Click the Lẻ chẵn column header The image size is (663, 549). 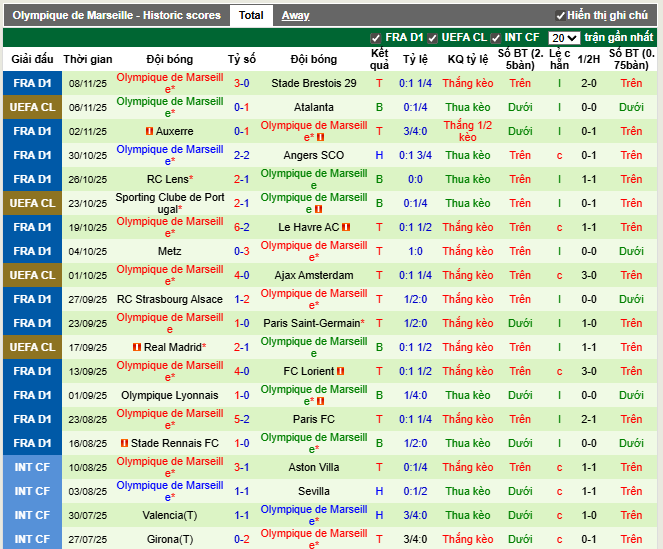point(559,59)
